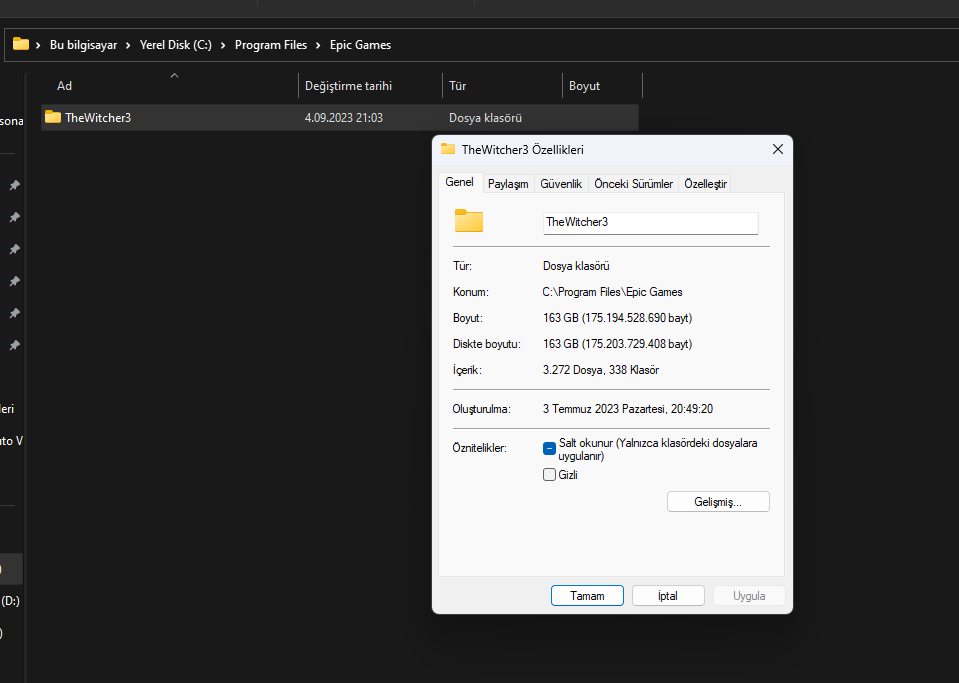Click the Boyut value 163 GB (175.194.528.690 bayt)
The height and width of the screenshot is (683, 959).
click(618, 318)
